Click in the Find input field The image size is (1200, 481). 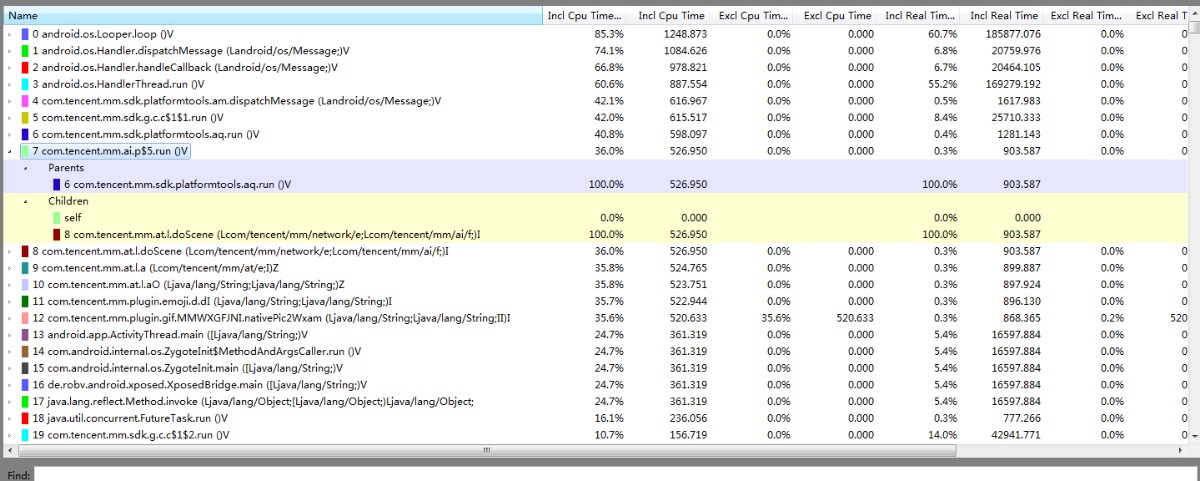pyautogui.click(x=615, y=473)
